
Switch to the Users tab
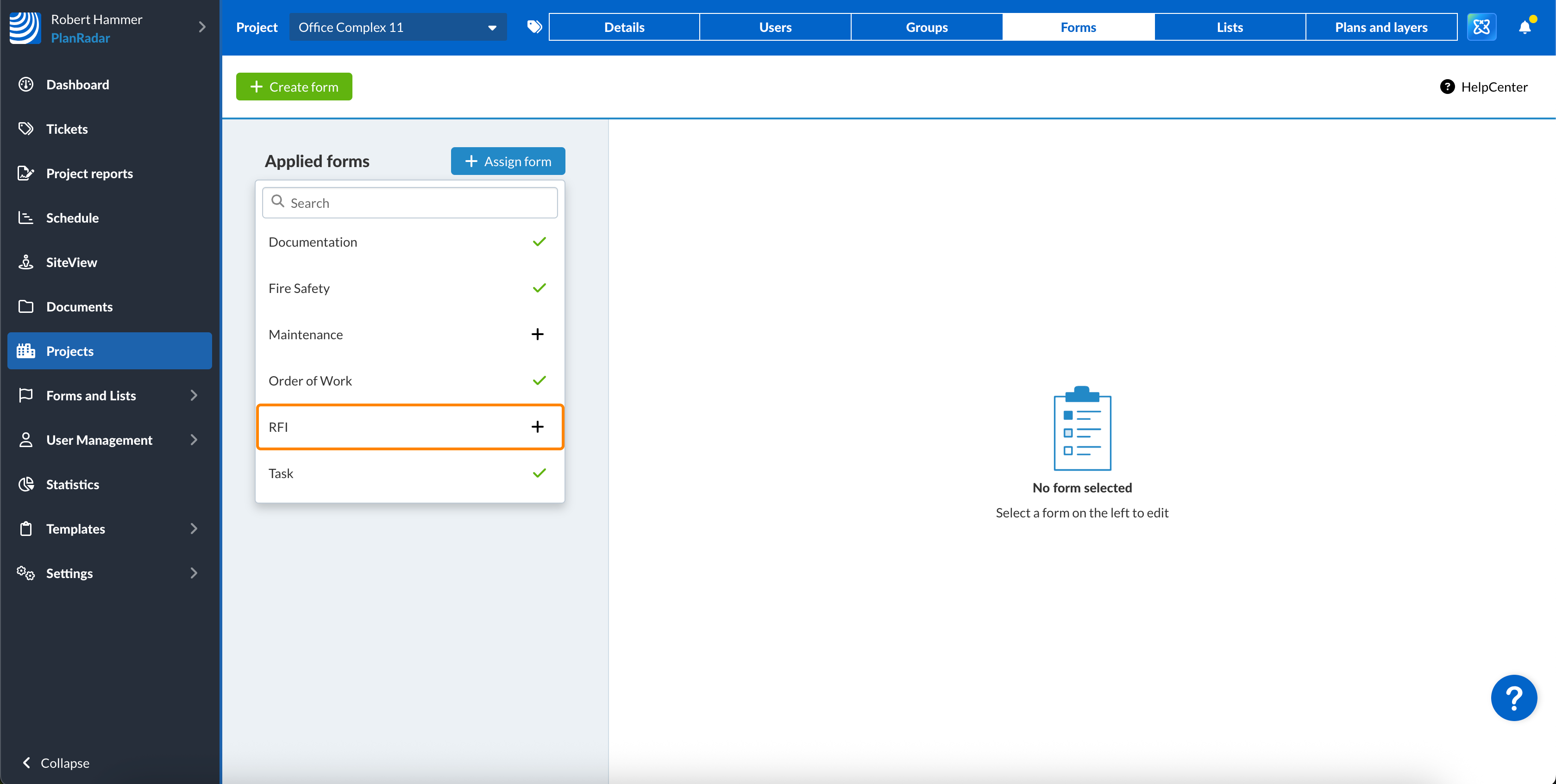[x=775, y=27]
